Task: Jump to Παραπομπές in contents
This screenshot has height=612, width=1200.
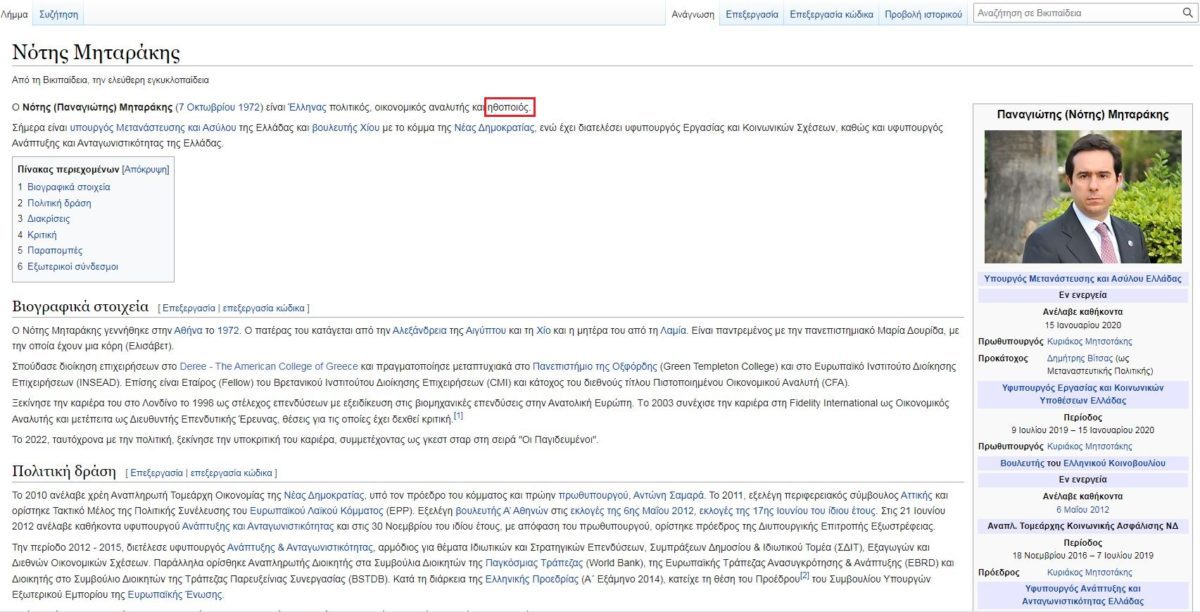Action: pyautogui.click(x=55, y=250)
